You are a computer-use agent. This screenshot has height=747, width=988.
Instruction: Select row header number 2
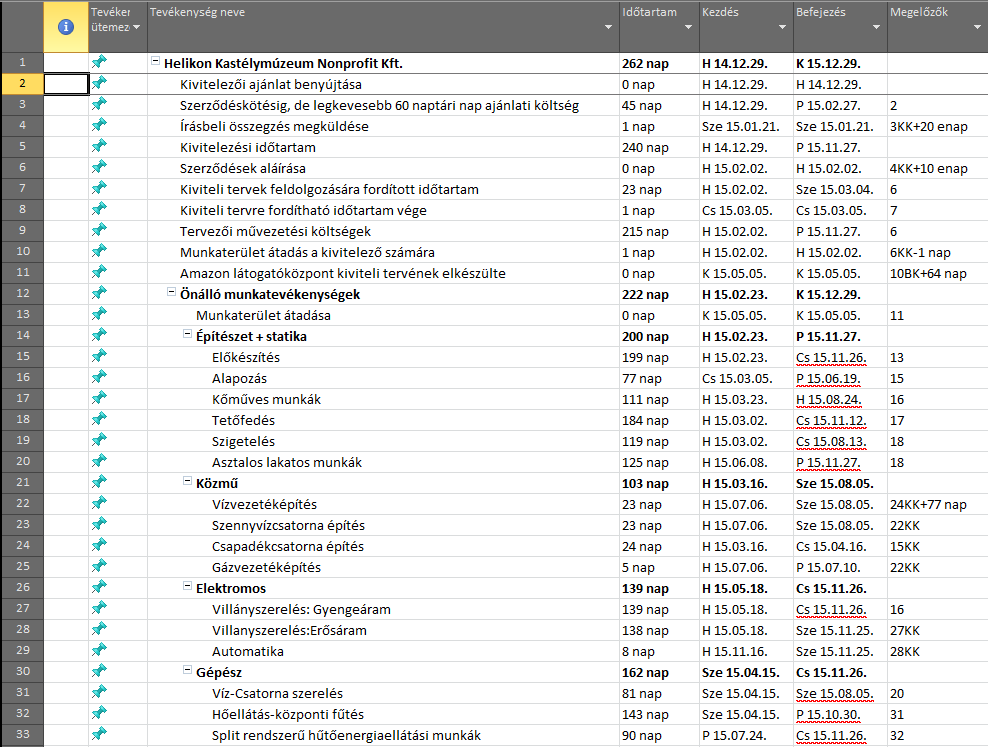coord(22,84)
